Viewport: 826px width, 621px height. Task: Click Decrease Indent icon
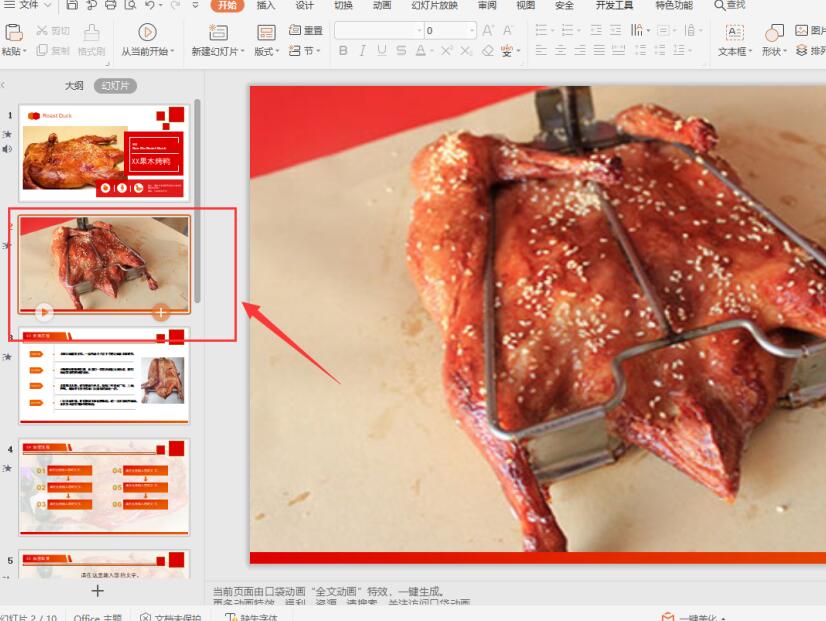coord(596,31)
